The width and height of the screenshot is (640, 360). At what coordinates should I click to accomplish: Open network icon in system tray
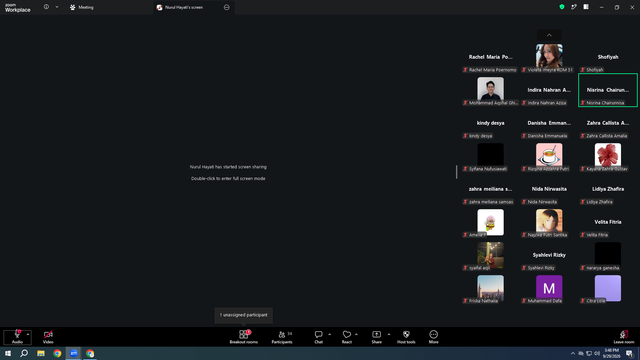point(589,353)
